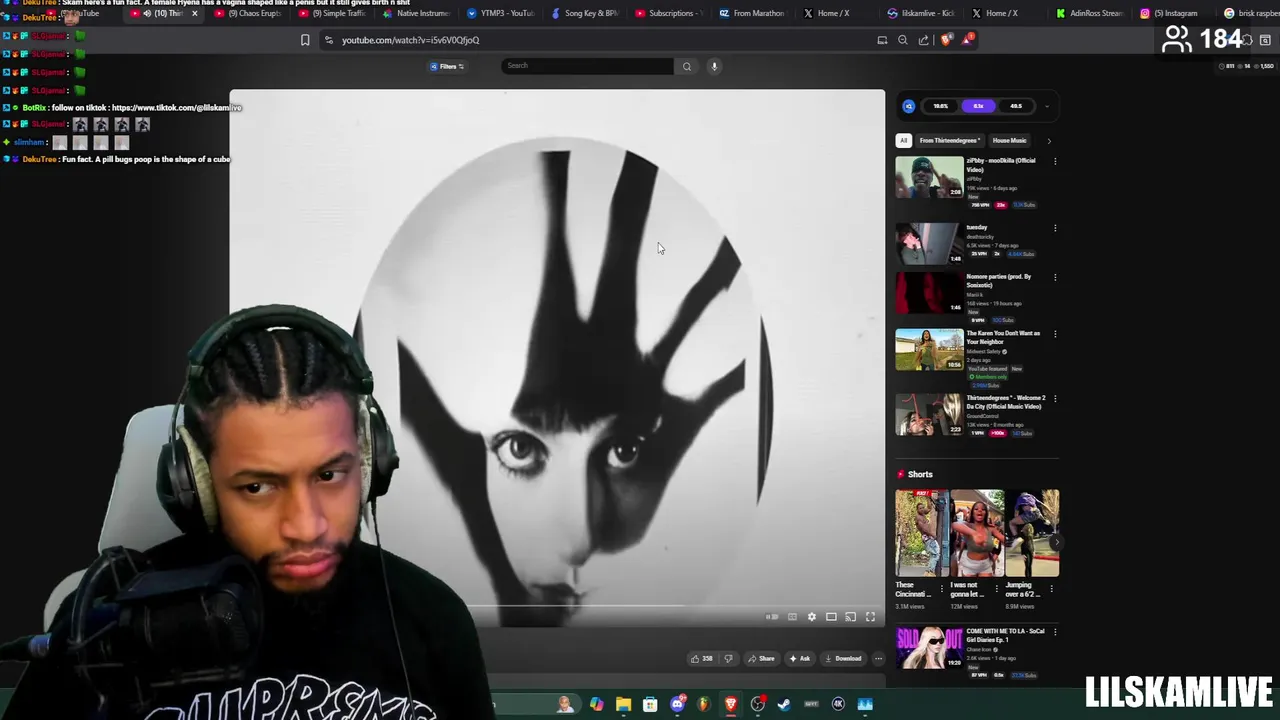Click the cast to TV icon
Screen dimensions: 1280x720
pos(850,617)
